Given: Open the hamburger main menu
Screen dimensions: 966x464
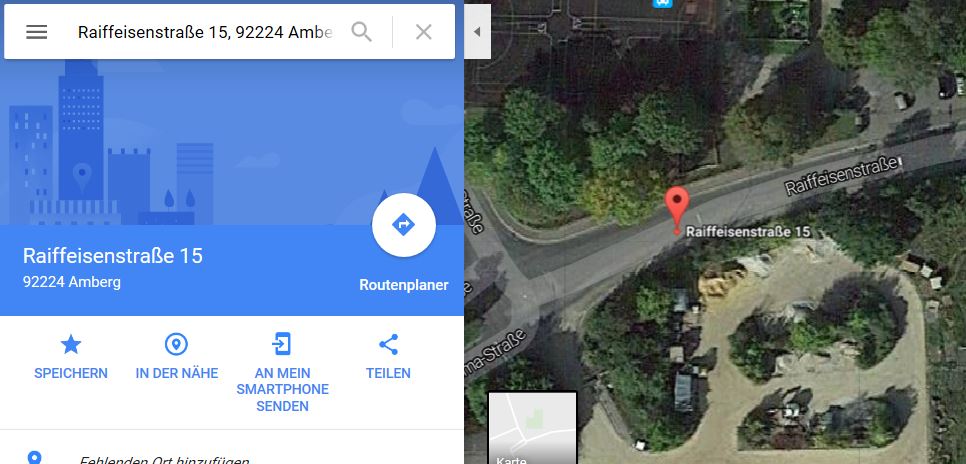Looking at the screenshot, I should [x=36, y=32].
